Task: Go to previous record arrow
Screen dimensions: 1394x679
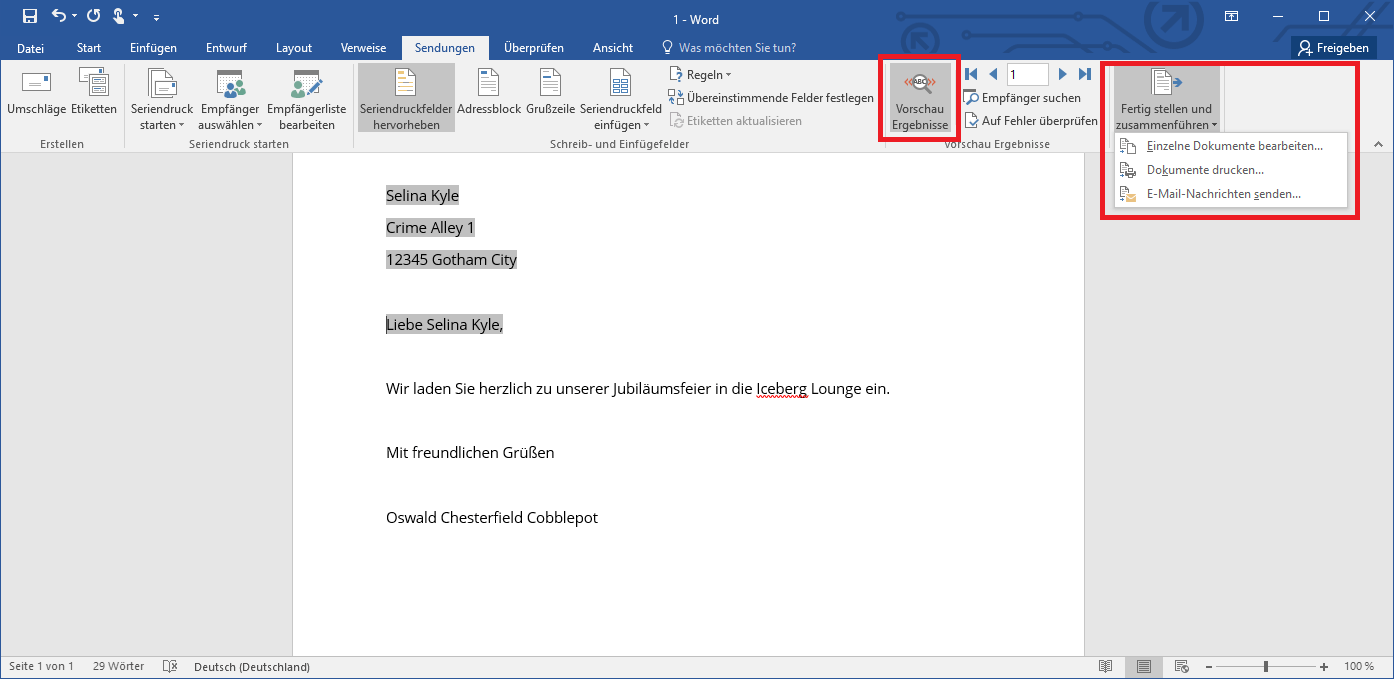Action: pyautogui.click(x=993, y=74)
